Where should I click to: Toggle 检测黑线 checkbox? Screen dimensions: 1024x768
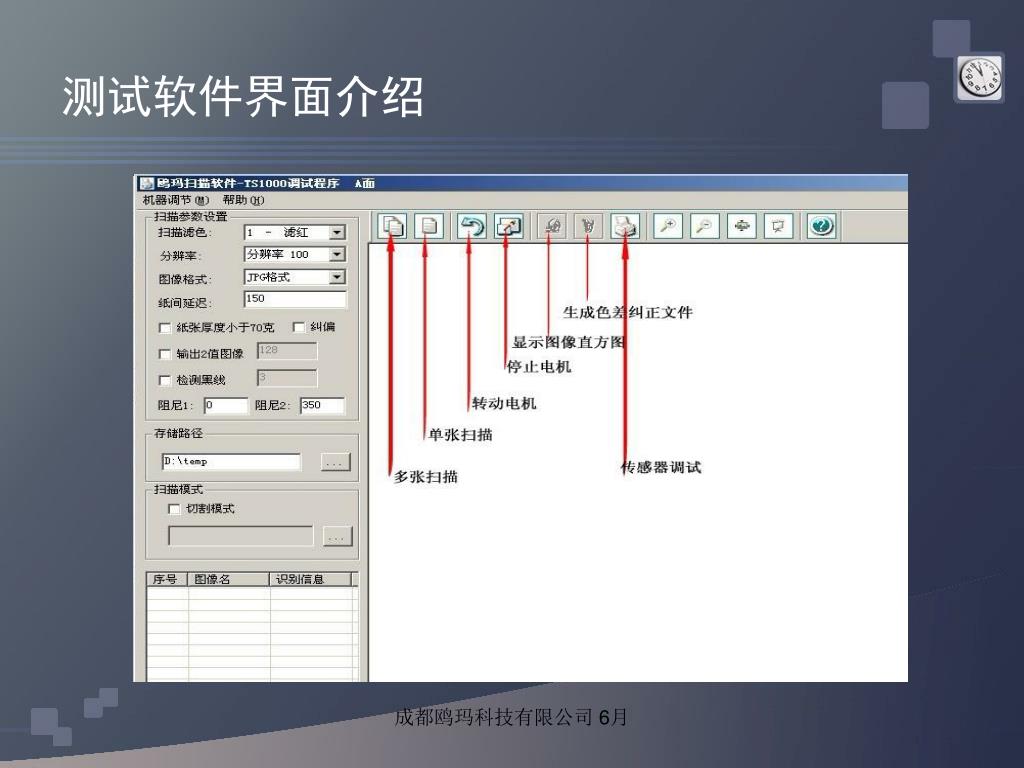[165, 380]
